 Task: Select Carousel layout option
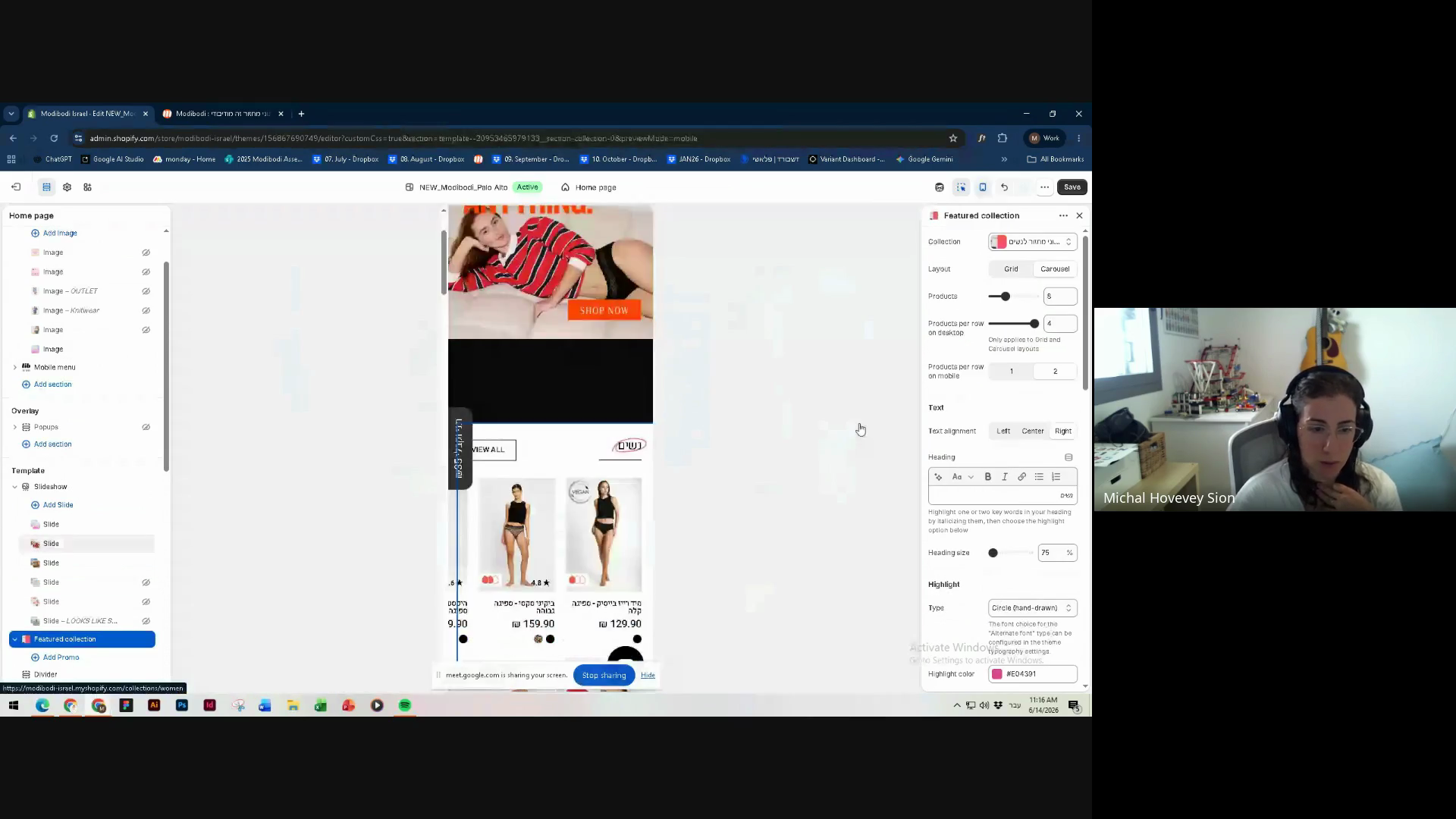tap(1055, 269)
